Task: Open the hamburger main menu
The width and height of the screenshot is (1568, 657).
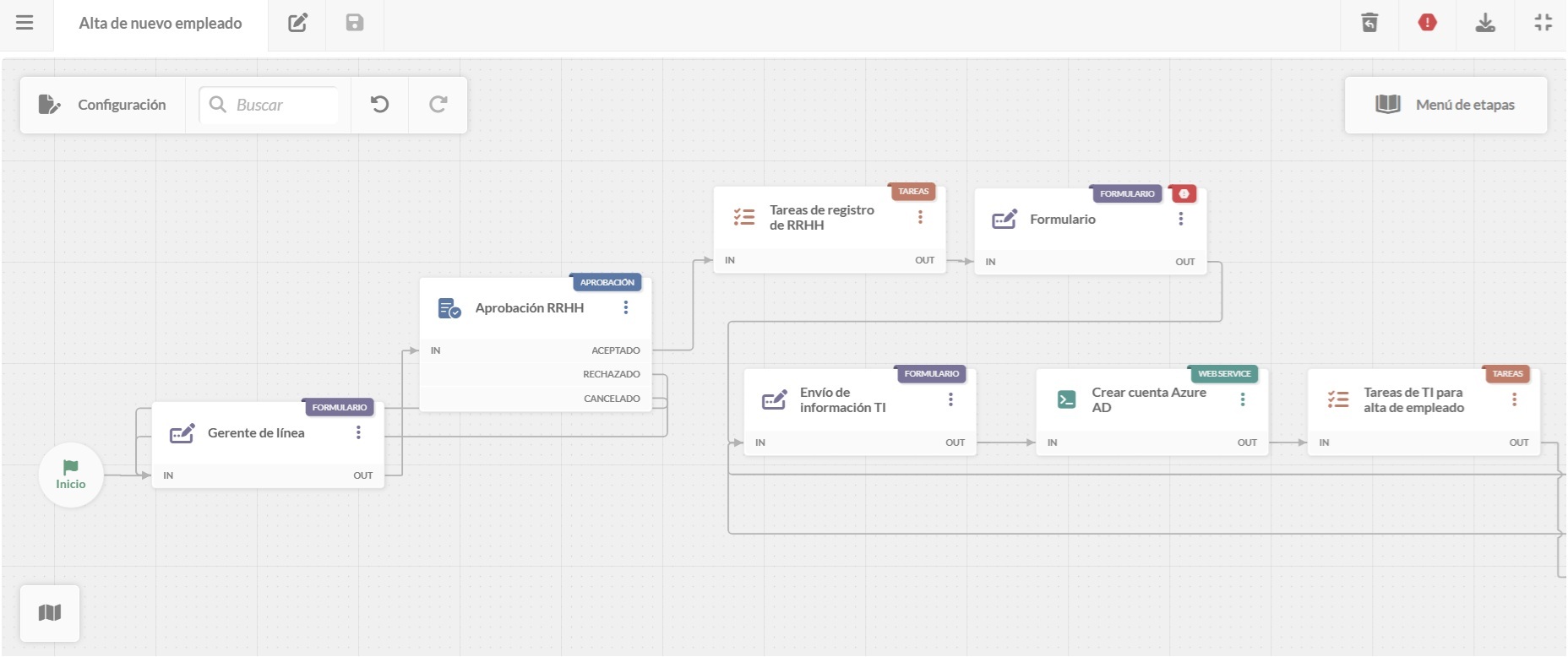Action: click(x=24, y=23)
